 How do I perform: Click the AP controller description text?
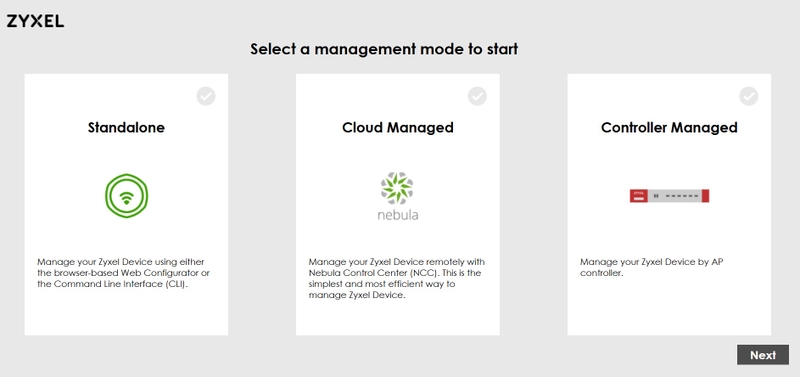pyautogui.click(x=652, y=267)
